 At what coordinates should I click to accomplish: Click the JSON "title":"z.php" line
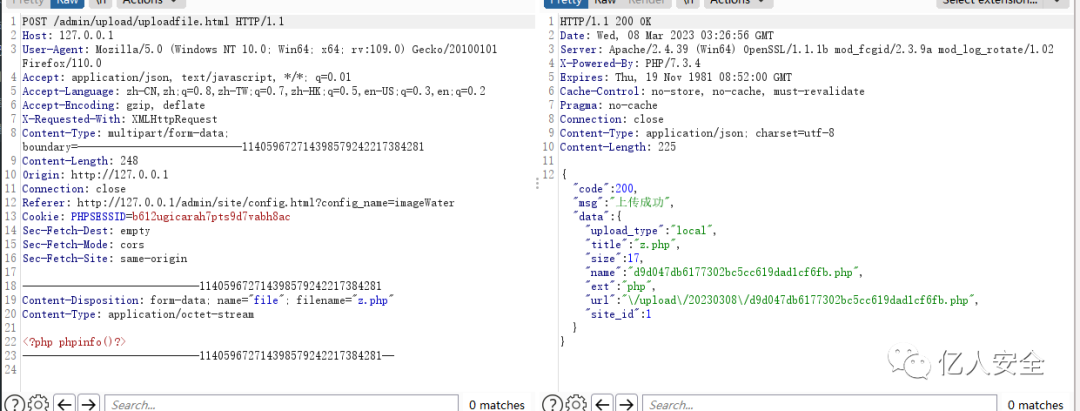tap(632, 244)
